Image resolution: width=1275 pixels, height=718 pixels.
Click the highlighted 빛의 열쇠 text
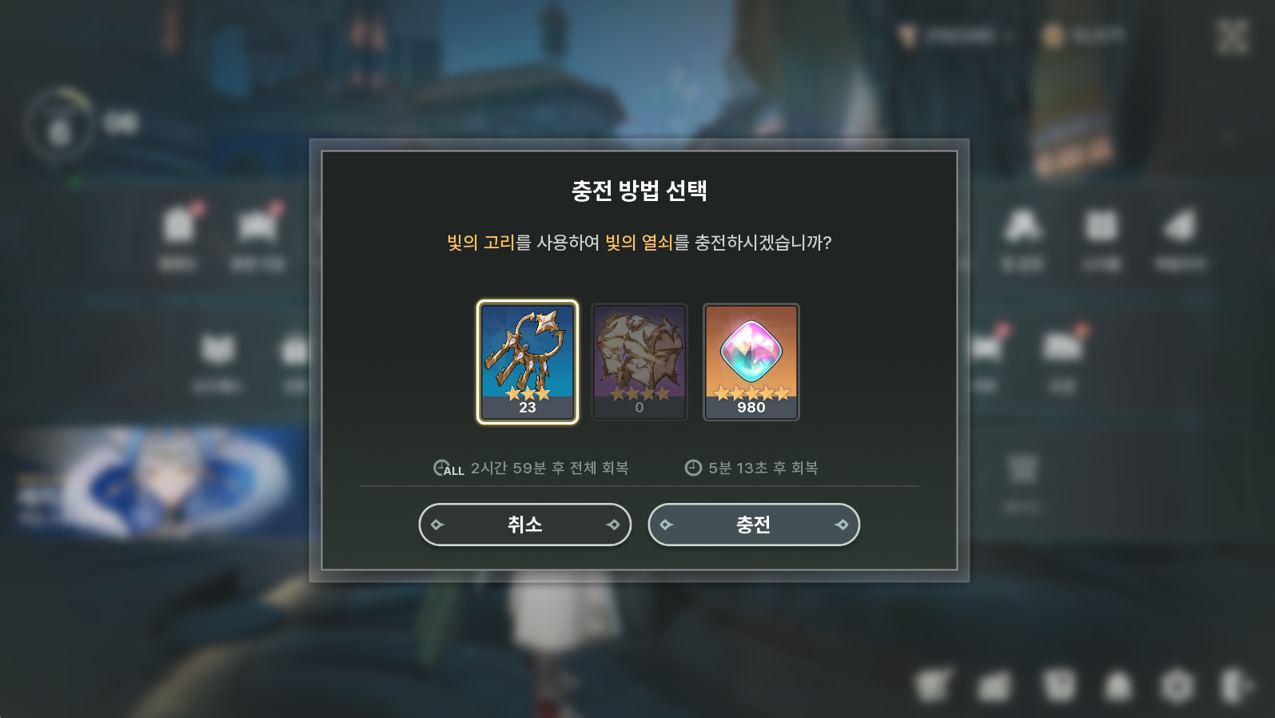639,243
